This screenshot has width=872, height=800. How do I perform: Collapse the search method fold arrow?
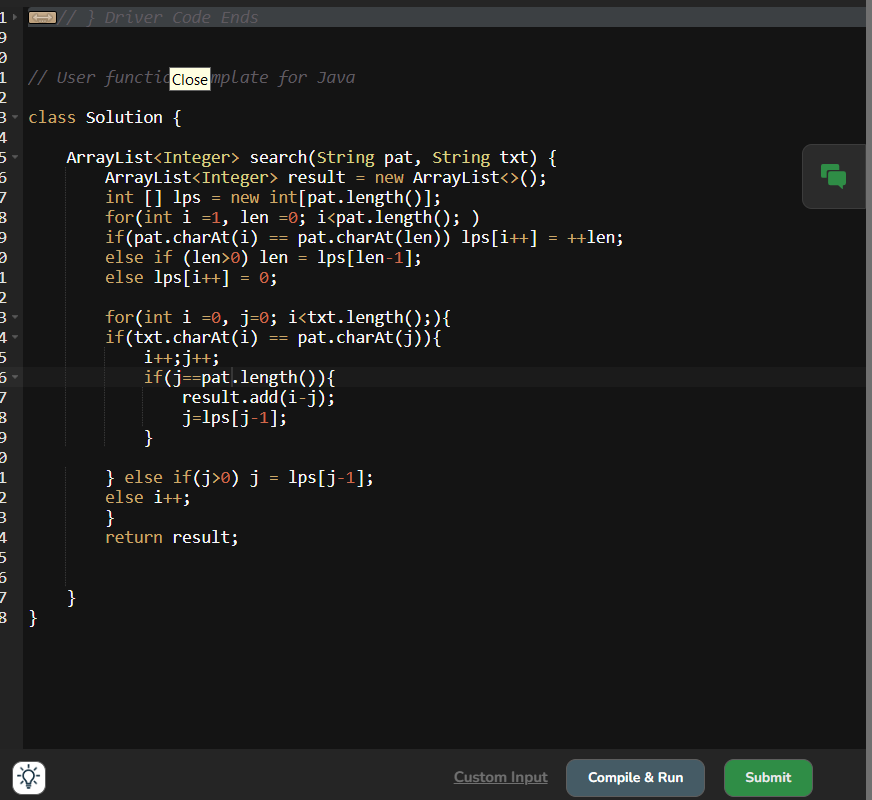(15, 157)
